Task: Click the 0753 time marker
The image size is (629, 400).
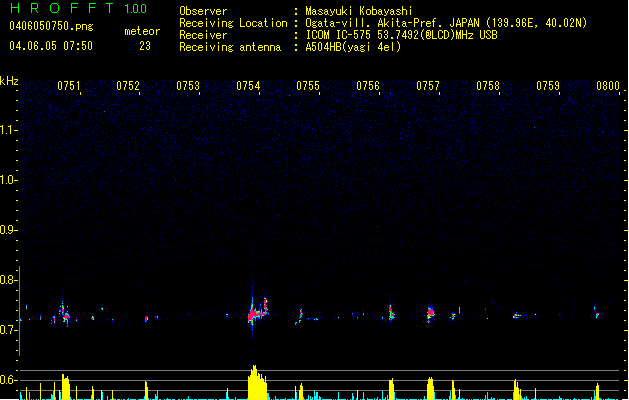Action: coord(188,86)
